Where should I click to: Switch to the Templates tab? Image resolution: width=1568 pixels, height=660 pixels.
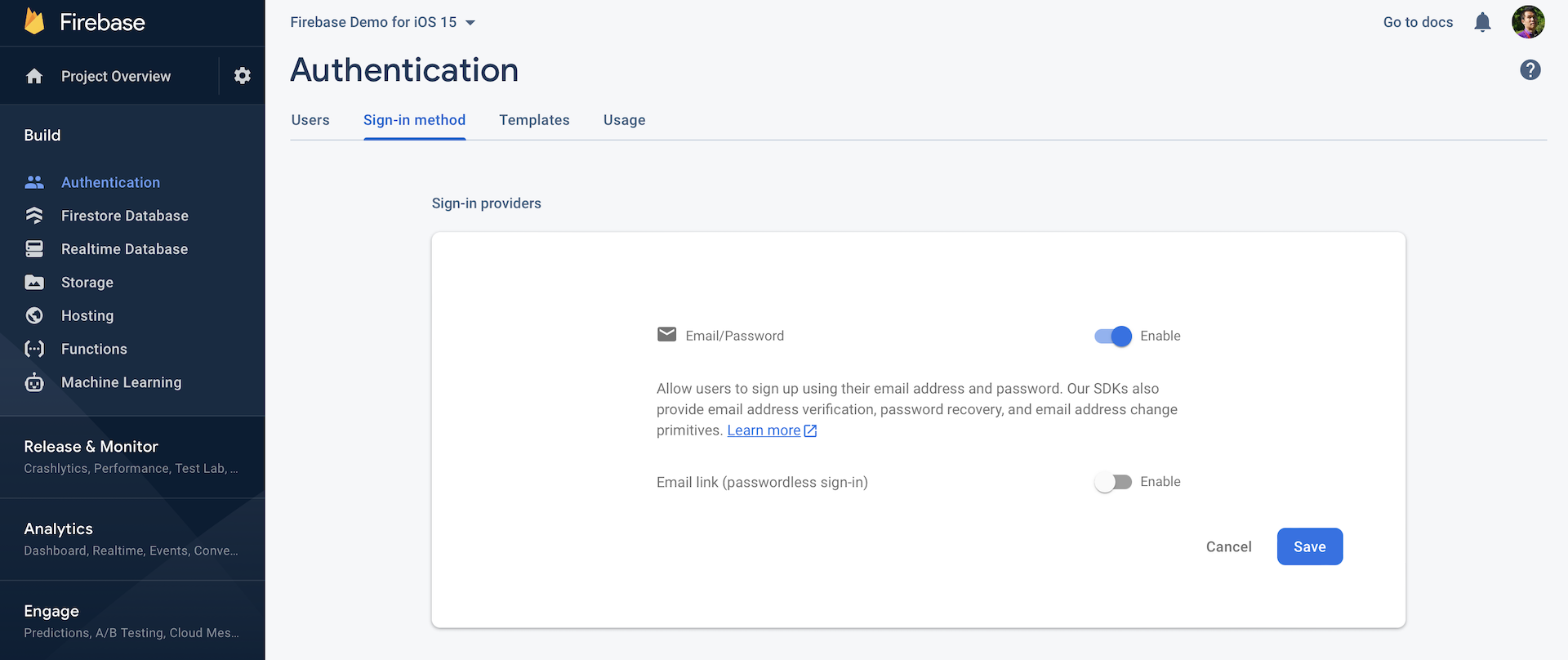point(534,120)
